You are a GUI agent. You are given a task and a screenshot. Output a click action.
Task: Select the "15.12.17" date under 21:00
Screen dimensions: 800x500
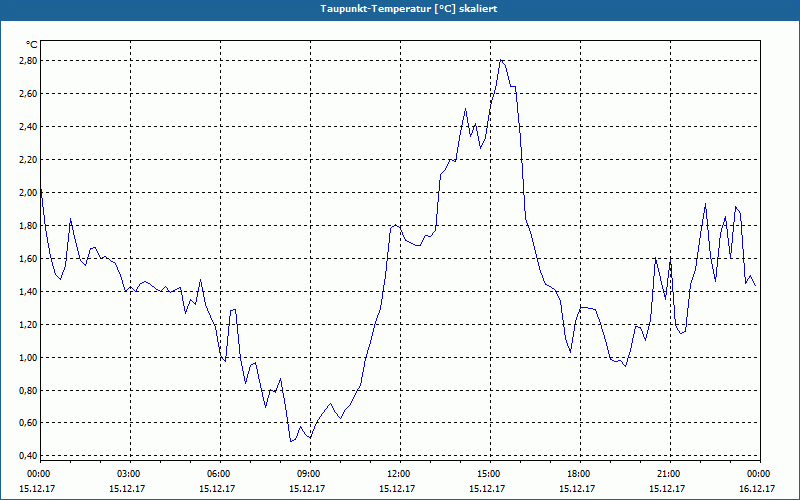(667, 488)
